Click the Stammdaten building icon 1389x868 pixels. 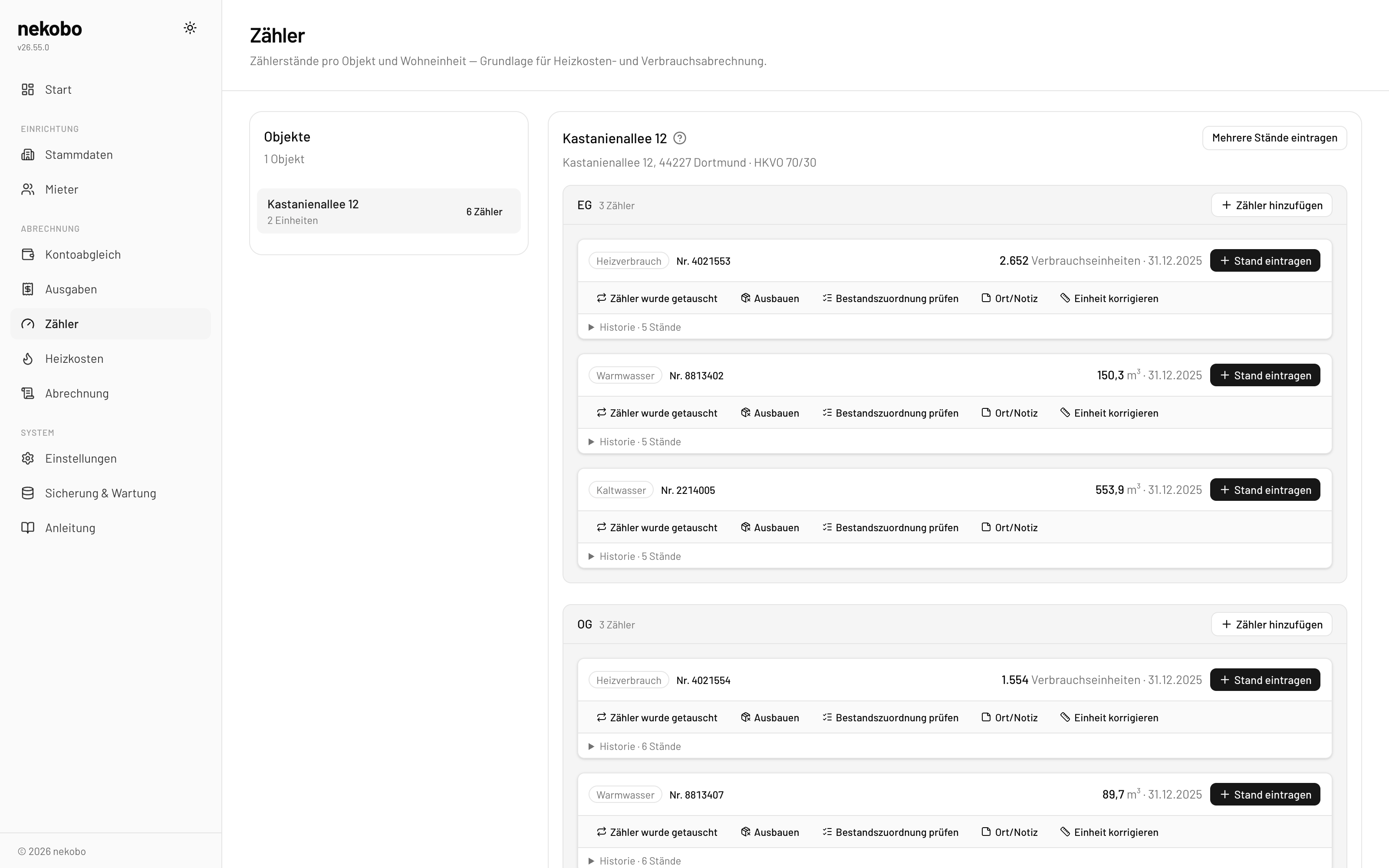pos(27,155)
